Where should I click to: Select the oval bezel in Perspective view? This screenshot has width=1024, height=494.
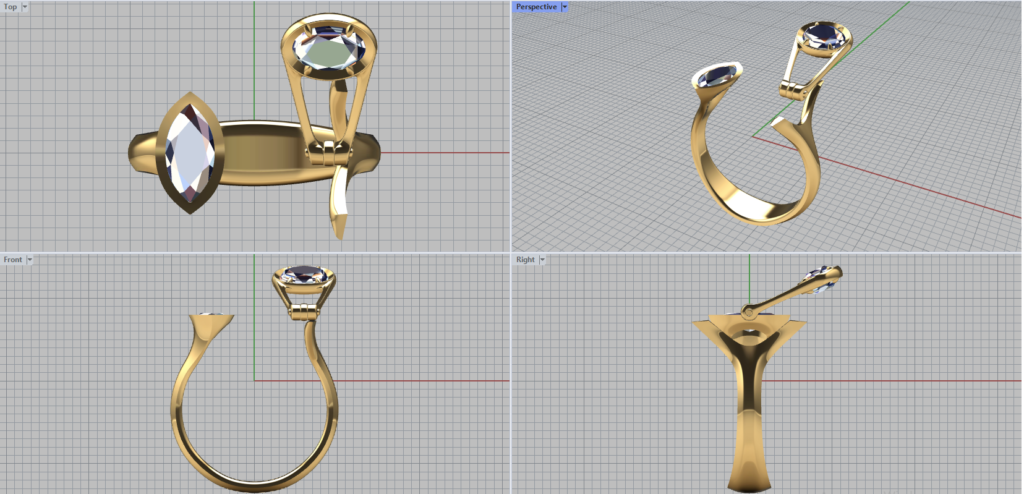coord(824,38)
